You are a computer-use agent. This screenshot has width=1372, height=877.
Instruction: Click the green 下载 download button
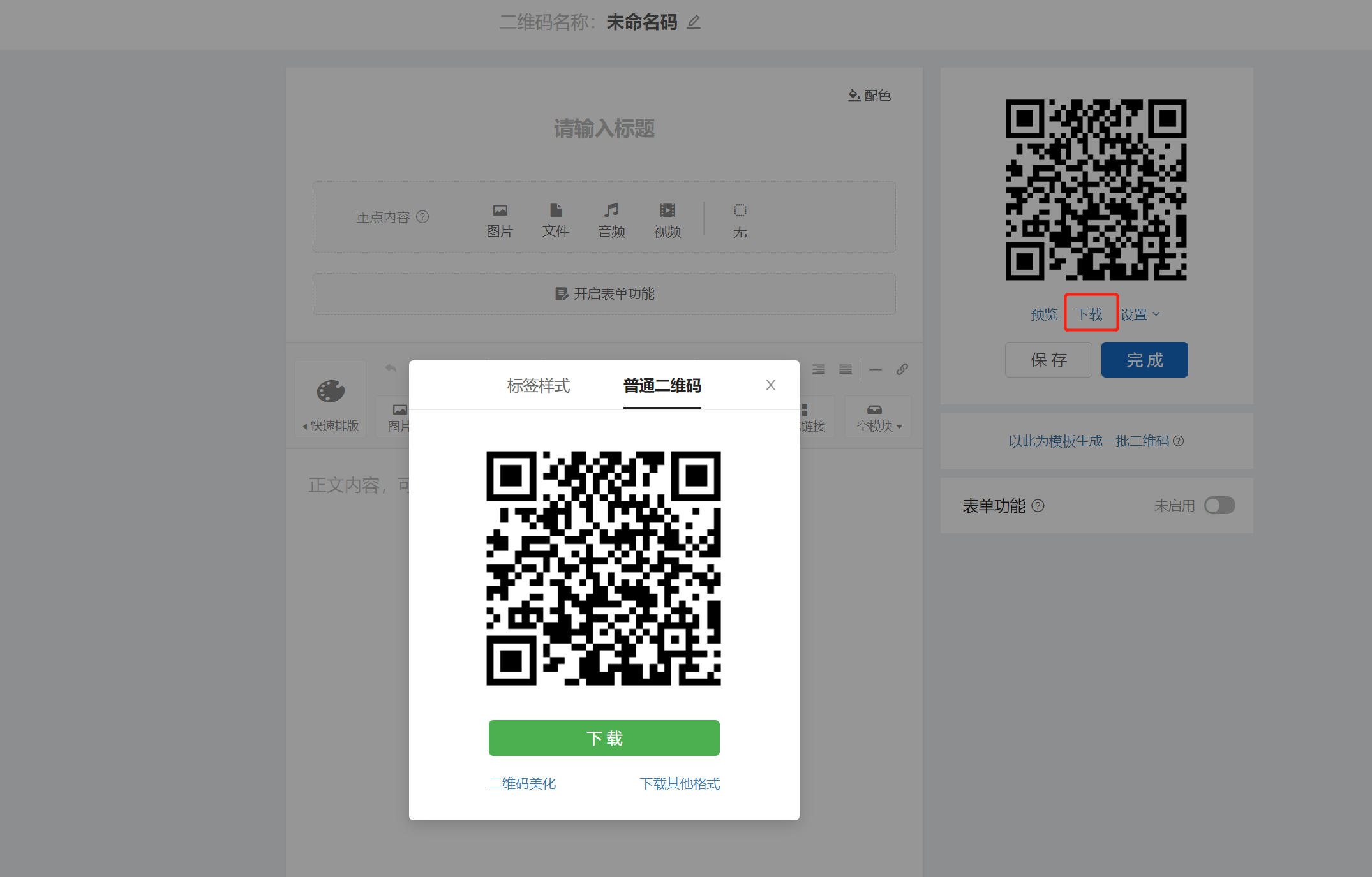604,738
